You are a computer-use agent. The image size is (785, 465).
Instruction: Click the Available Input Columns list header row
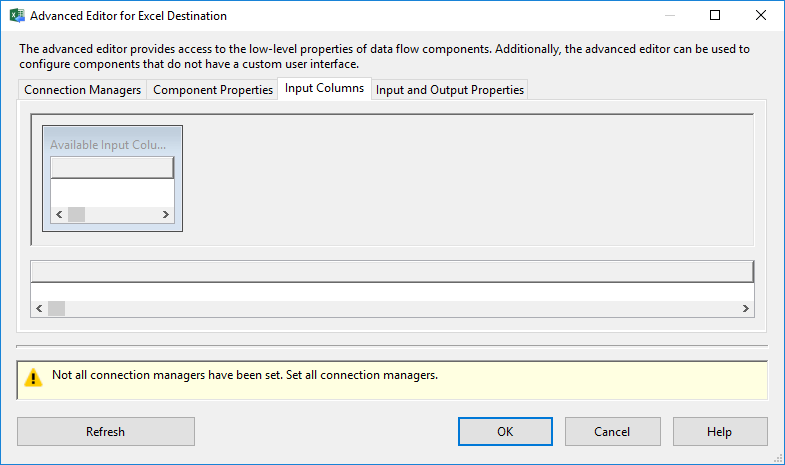pos(112,168)
